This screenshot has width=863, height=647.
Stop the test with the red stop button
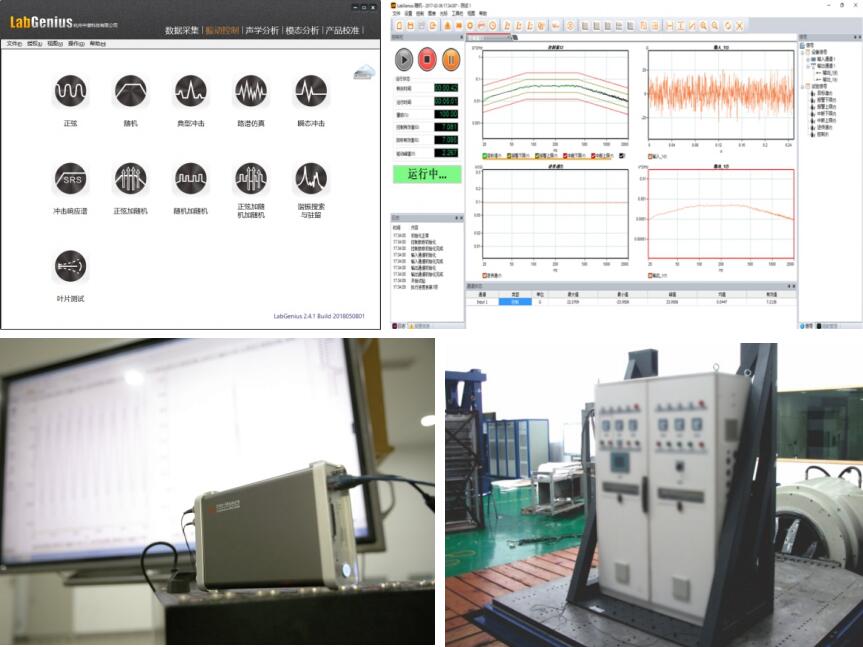click(x=427, y=59)
